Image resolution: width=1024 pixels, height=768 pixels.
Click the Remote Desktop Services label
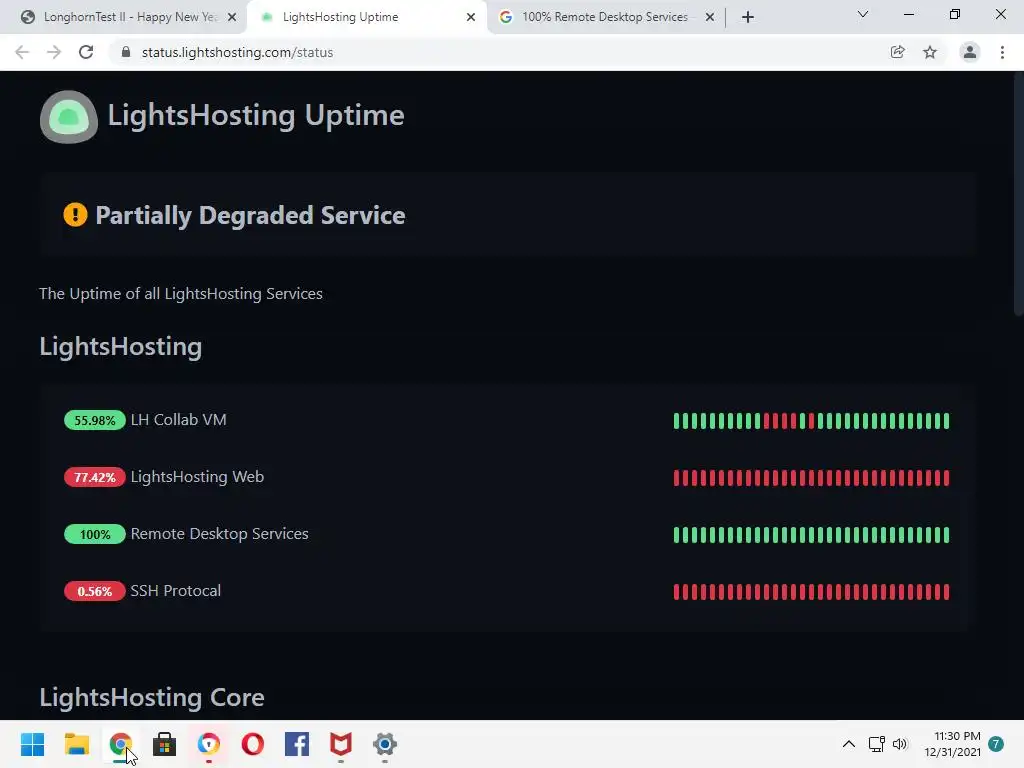tap(219, 534)
